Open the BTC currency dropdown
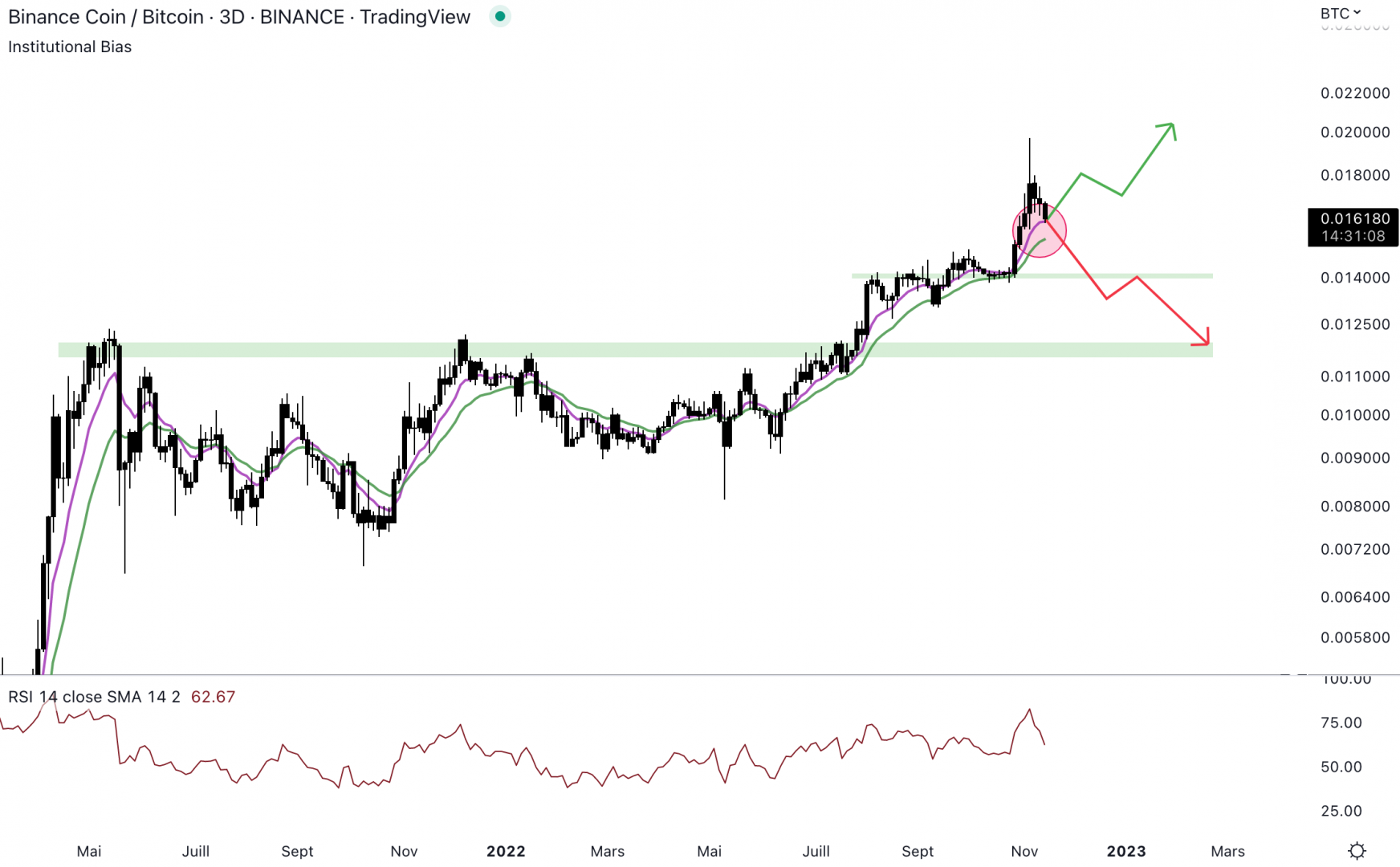 click(x=1341, y=13)
